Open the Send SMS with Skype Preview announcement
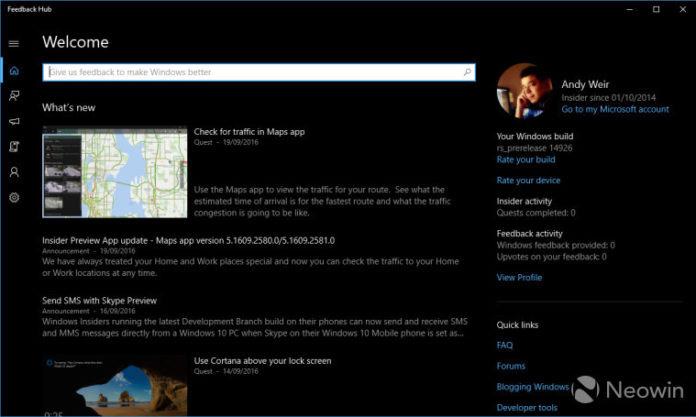The height and width of the screenshot is (417, 696). [99, 301]
